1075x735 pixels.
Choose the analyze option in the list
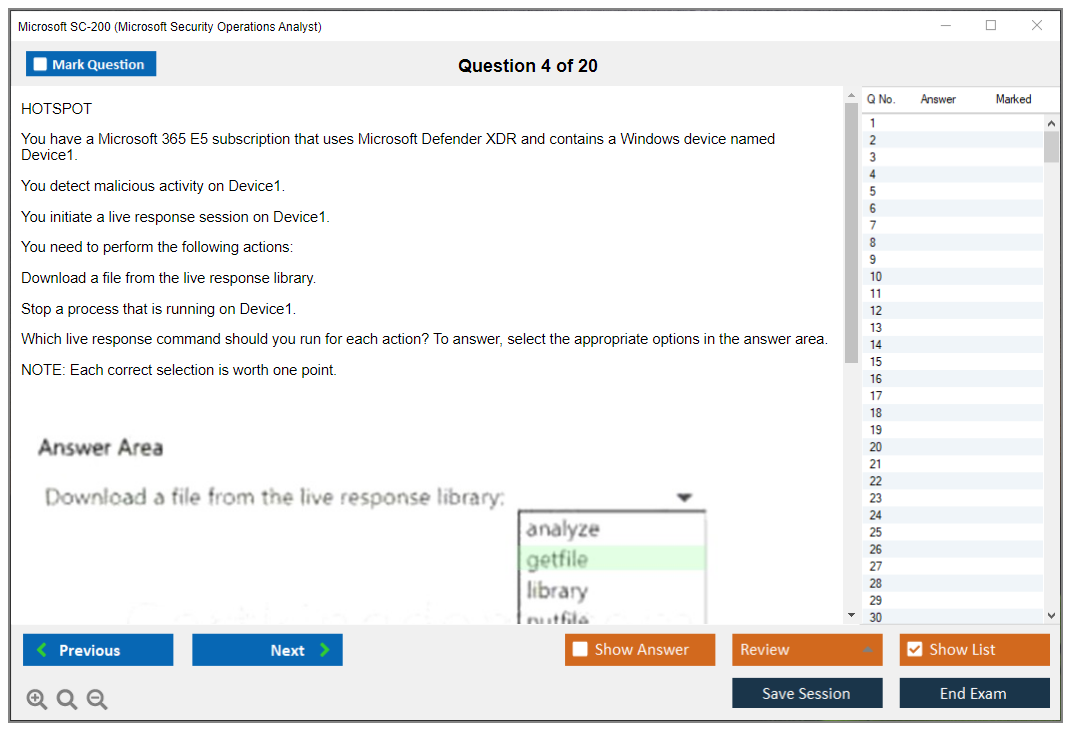pos(562,529)
